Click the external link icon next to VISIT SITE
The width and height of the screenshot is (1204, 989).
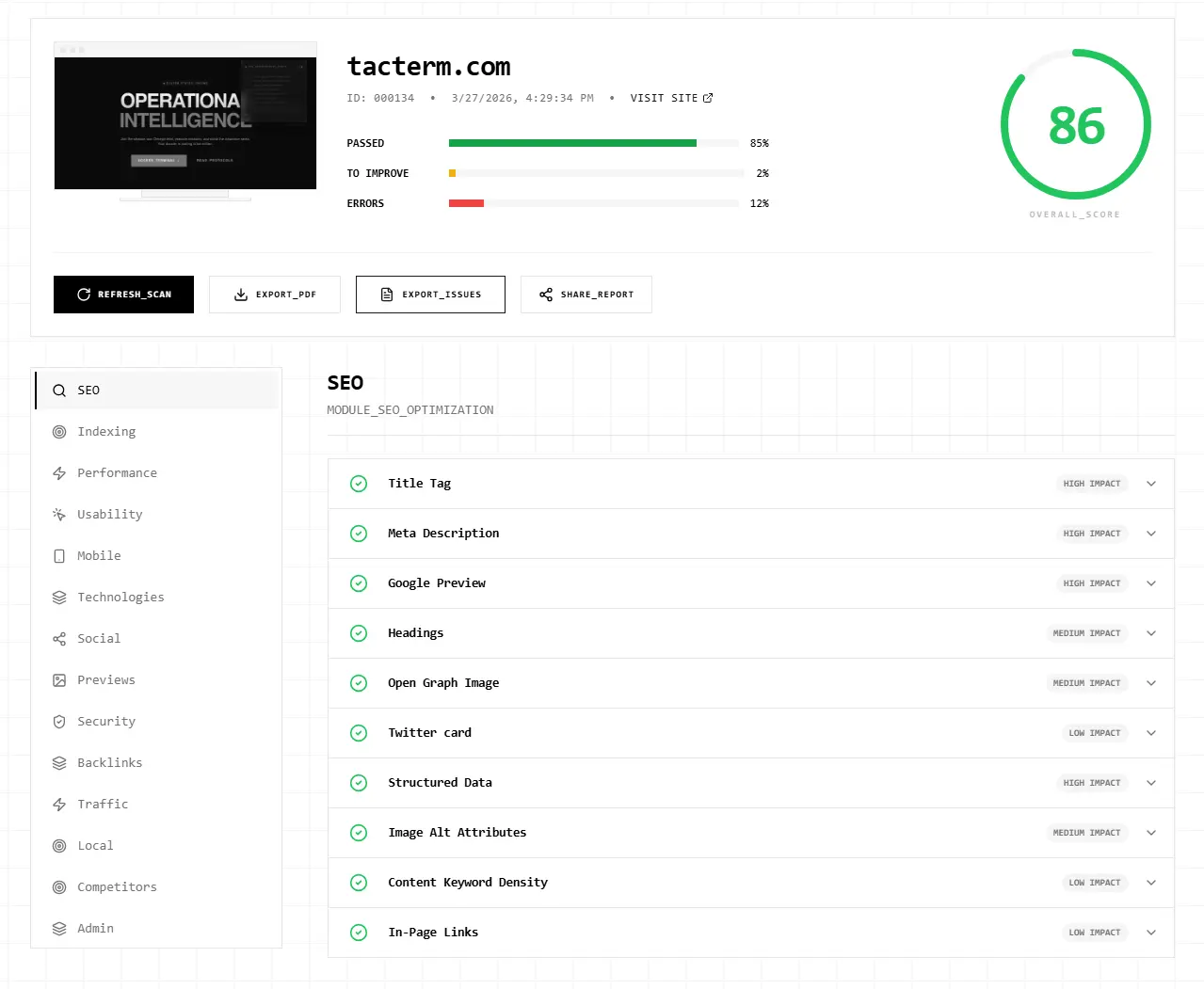(708, 98)
